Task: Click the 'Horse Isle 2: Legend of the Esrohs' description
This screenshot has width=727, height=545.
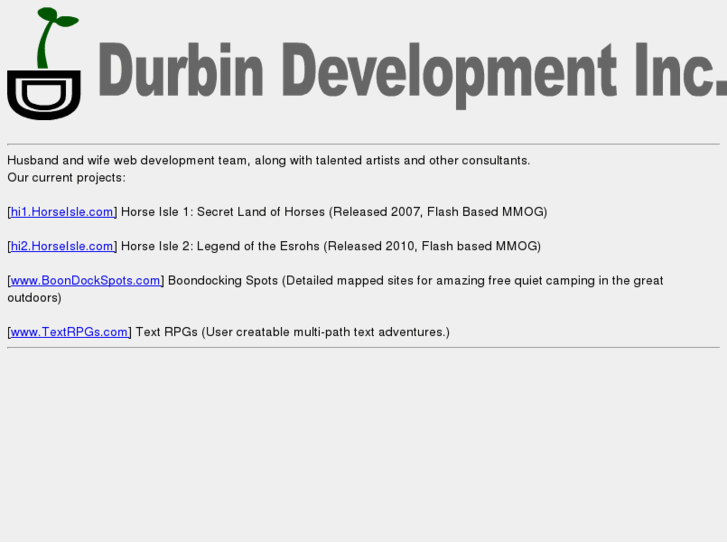Action: tap(331, 246)
